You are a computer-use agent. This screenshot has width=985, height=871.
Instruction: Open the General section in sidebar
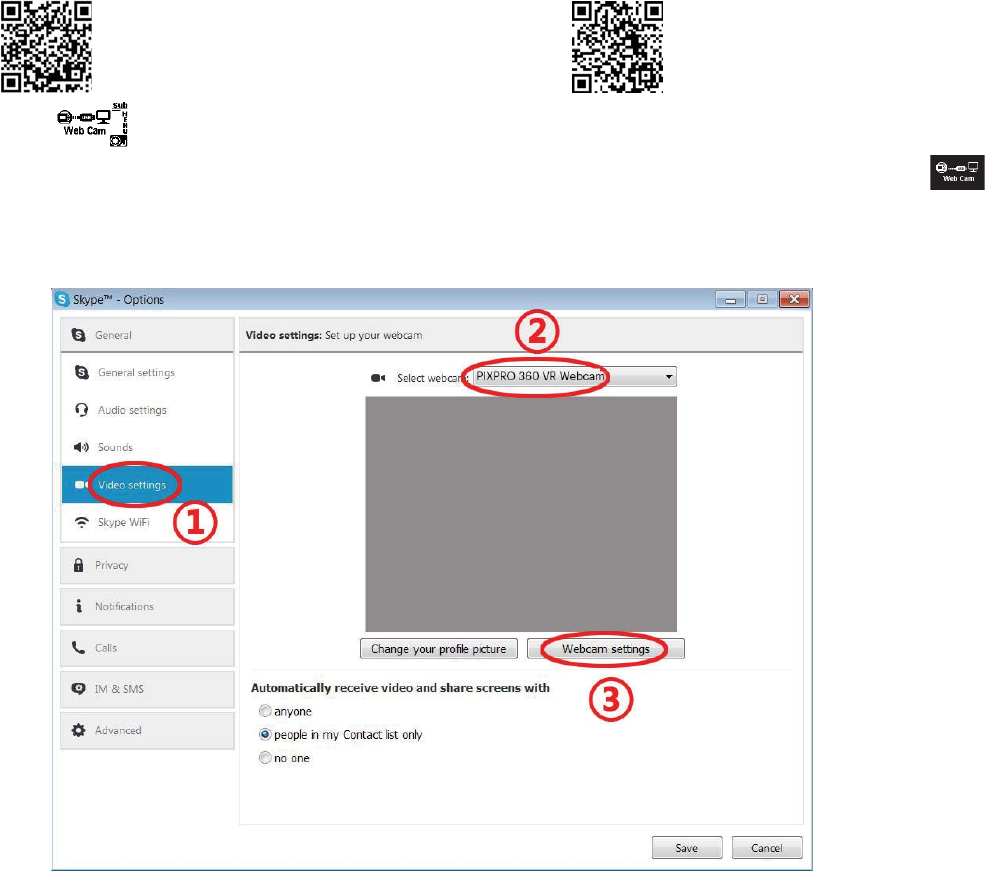pos(147,335)
